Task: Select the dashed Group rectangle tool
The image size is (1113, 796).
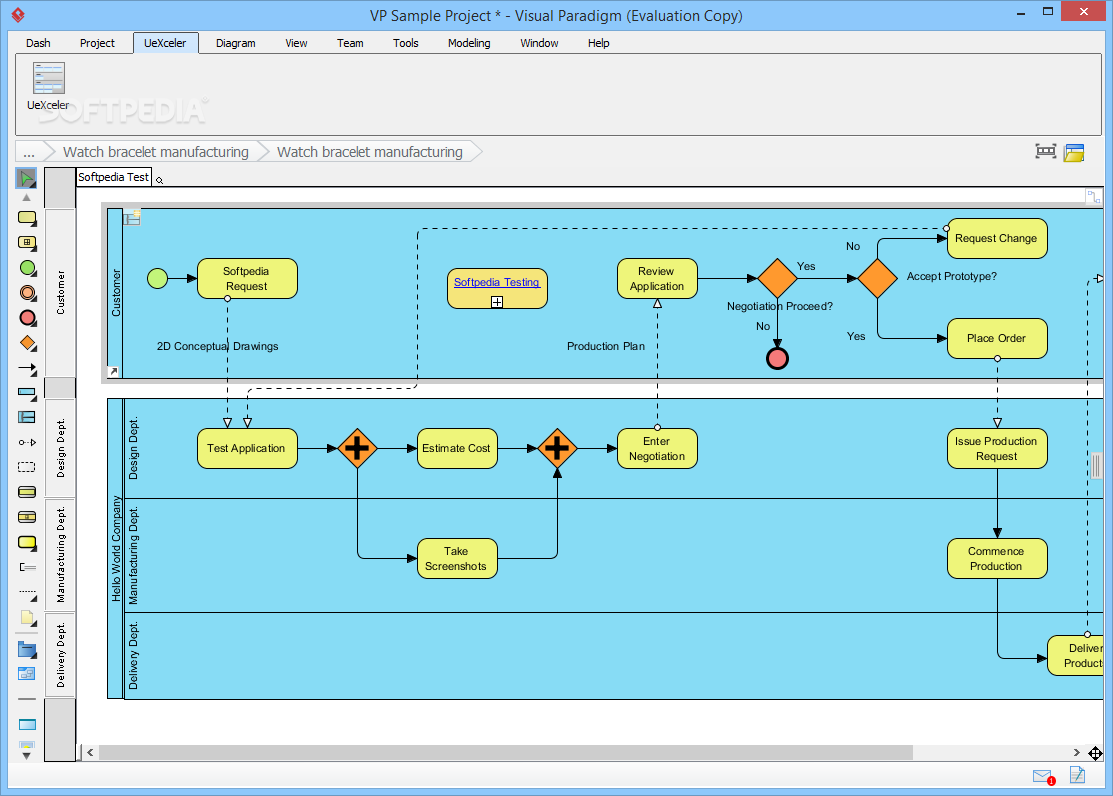Action: point(27,467)
